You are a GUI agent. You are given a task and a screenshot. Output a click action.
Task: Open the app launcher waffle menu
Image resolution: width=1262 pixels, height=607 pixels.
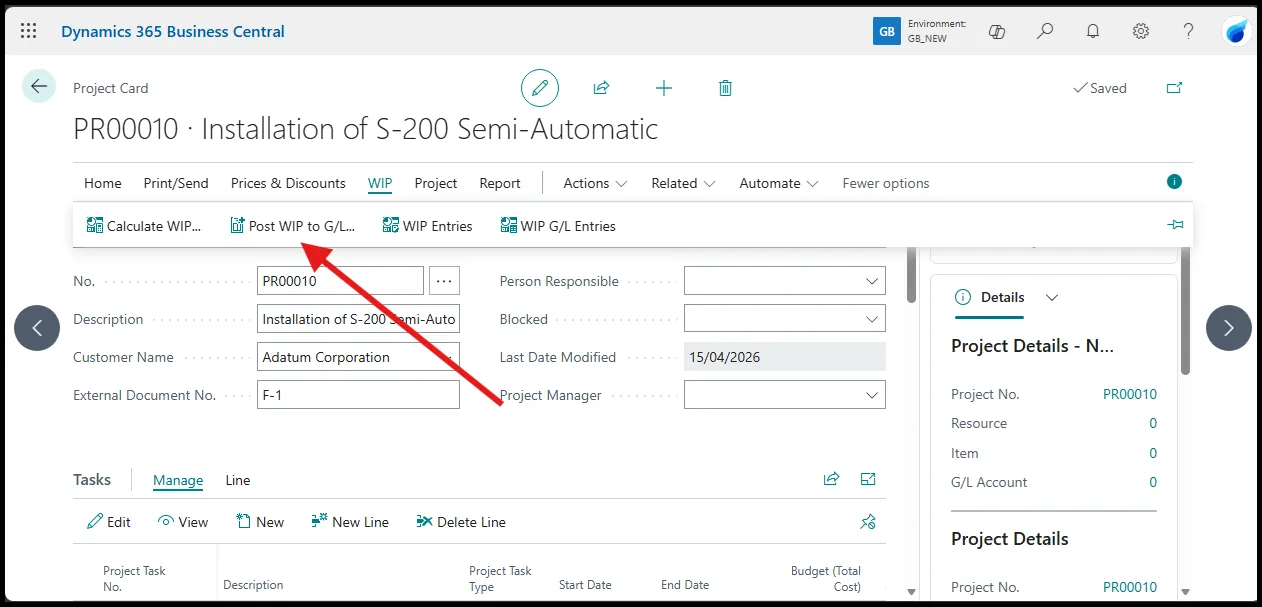click(x=28, y=31)
